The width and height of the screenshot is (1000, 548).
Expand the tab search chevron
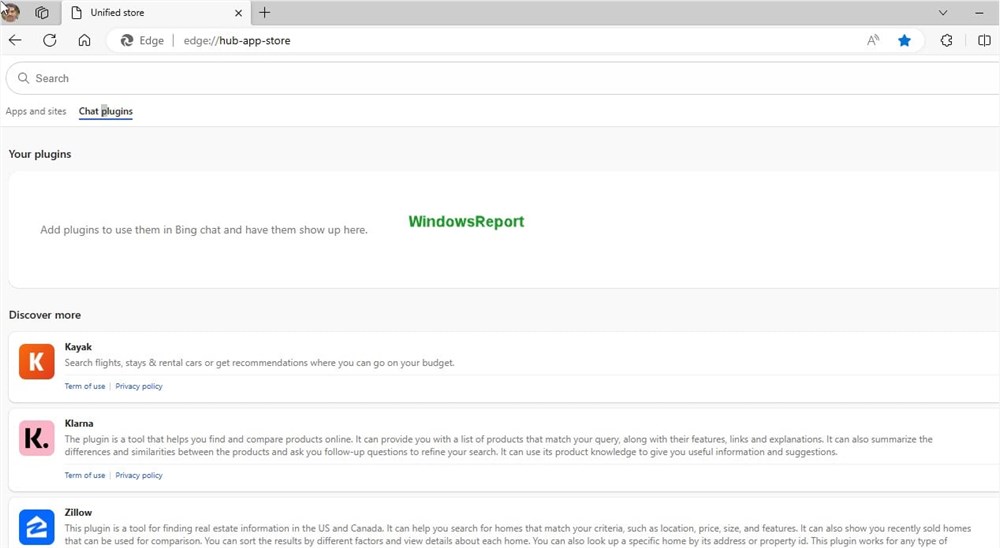click(x=943, y=13)
